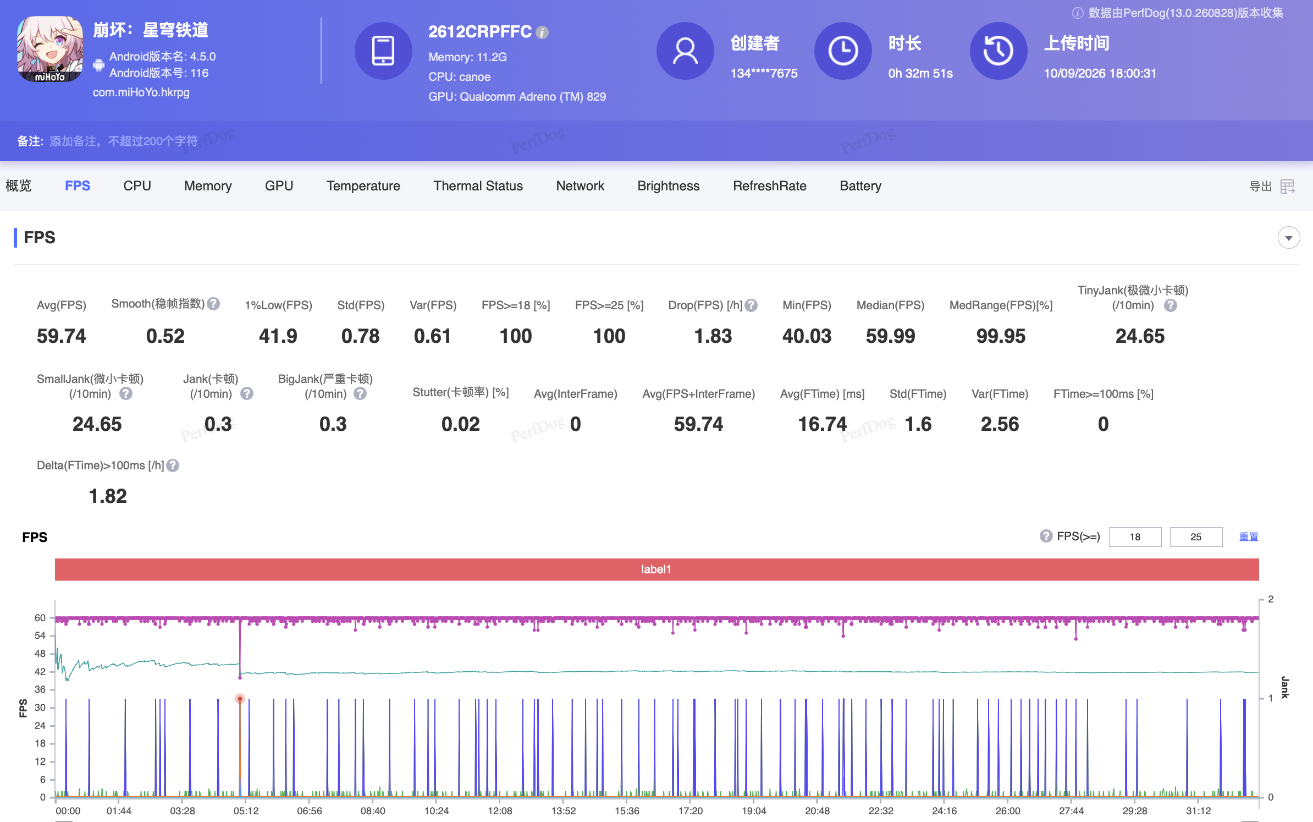Click the 重置 reset link
Image resolution: width=1313 pixels, height=822 pixels.
[x=1249, y=537]
